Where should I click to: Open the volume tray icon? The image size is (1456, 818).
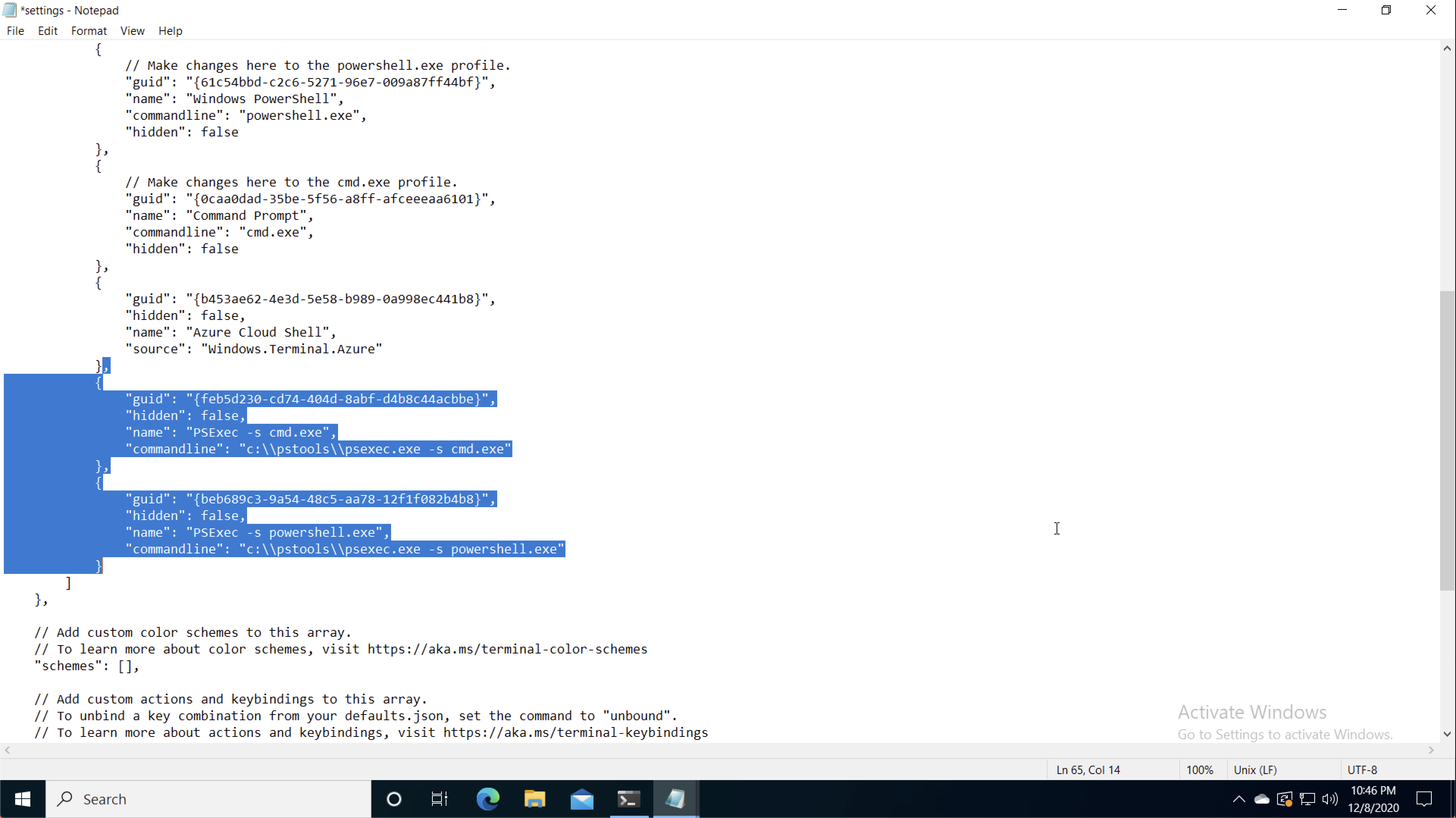pyautogui.click(x=1330, y=799)
